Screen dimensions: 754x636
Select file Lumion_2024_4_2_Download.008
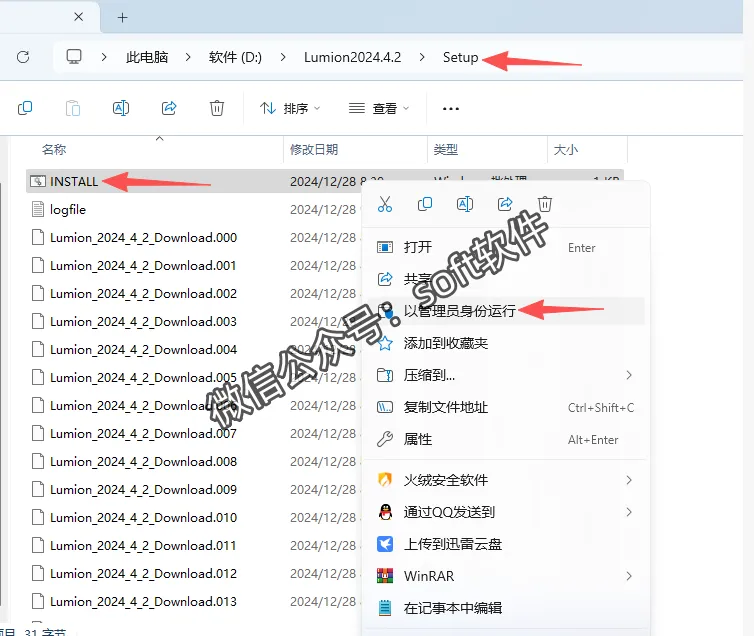(x=143, y=461)
